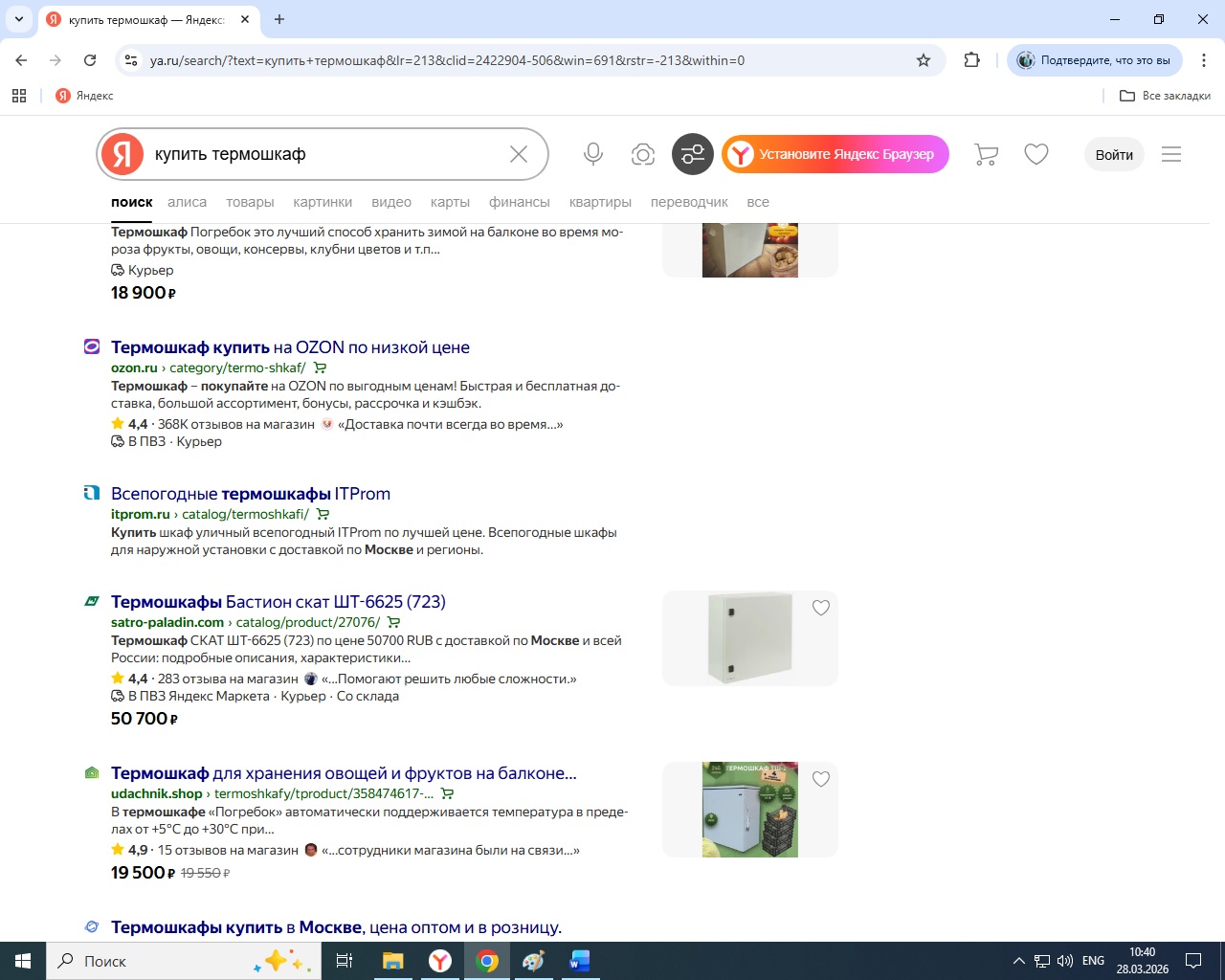This screenshot has width=1225, height=980.
Task: Click Установите Яндекс Браузер button
Action: coord(835,154)
